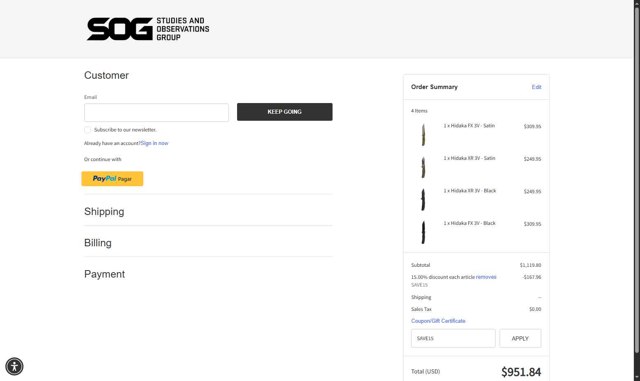
Task: Click the '4 Items' count text
Action: pos(419,111)
